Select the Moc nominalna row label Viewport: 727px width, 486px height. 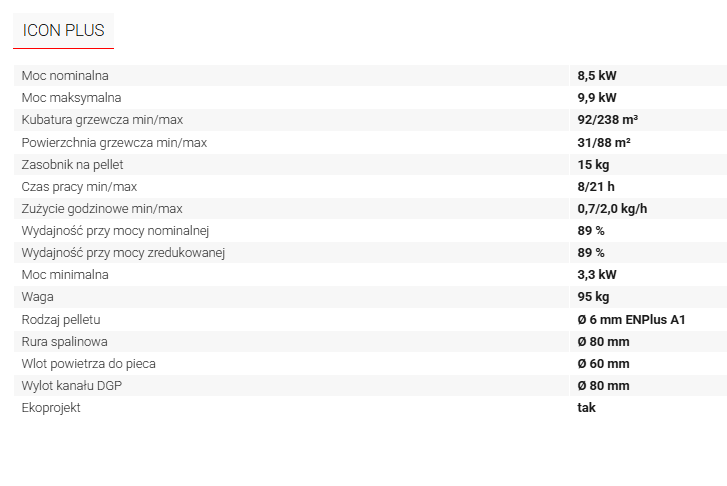pyautogui.click(x=65, y=76)
